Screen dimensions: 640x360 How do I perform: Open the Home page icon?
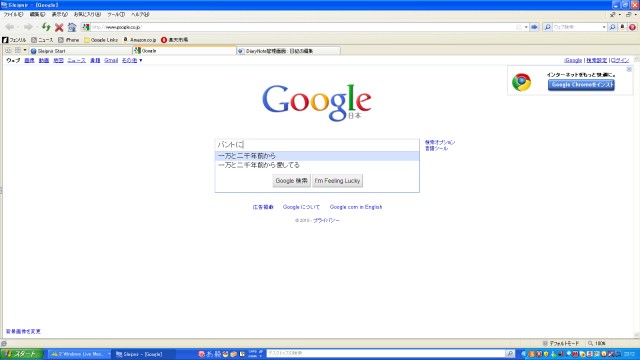[72, 27]
